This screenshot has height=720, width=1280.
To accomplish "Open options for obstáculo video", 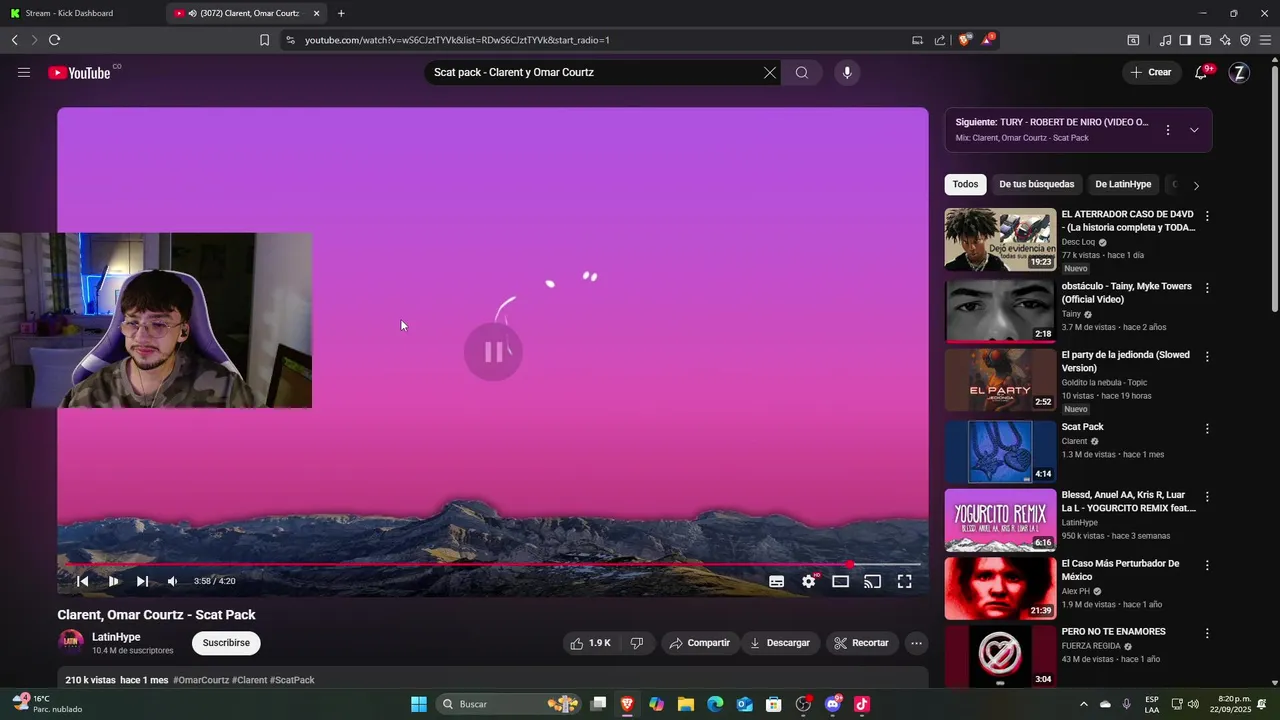I will (1207, 288).
